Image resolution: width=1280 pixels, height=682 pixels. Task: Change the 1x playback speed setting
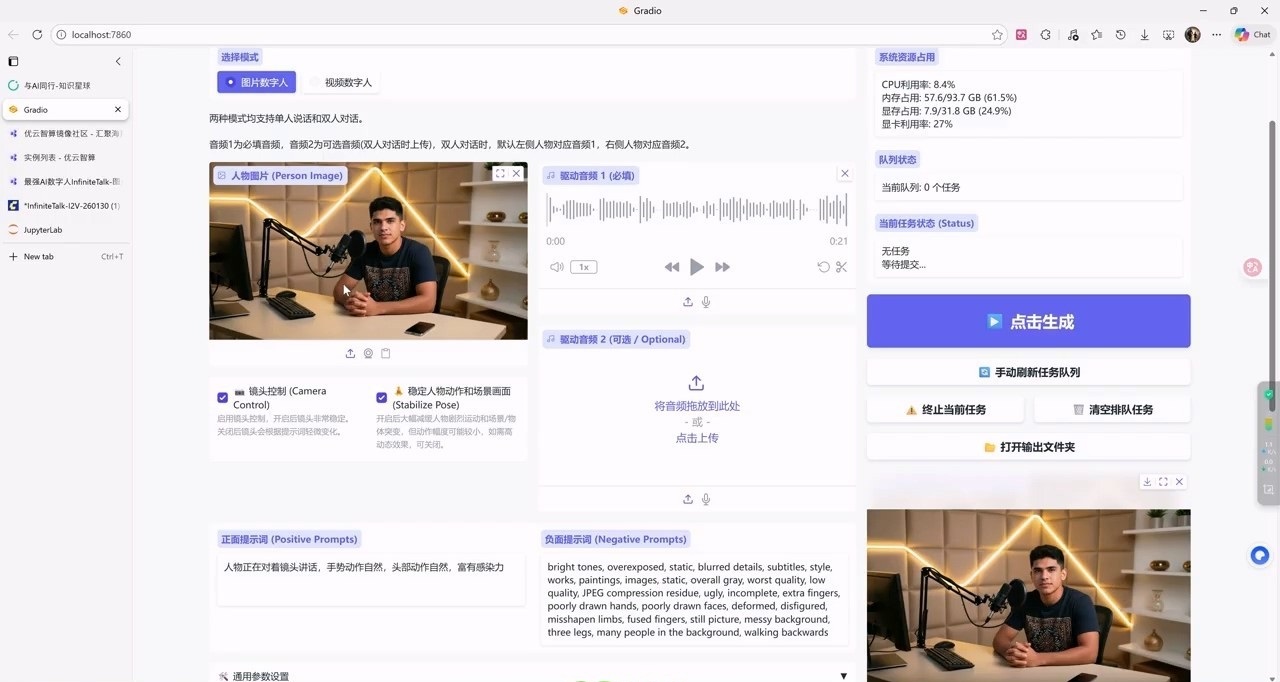[x=583, y=267]
